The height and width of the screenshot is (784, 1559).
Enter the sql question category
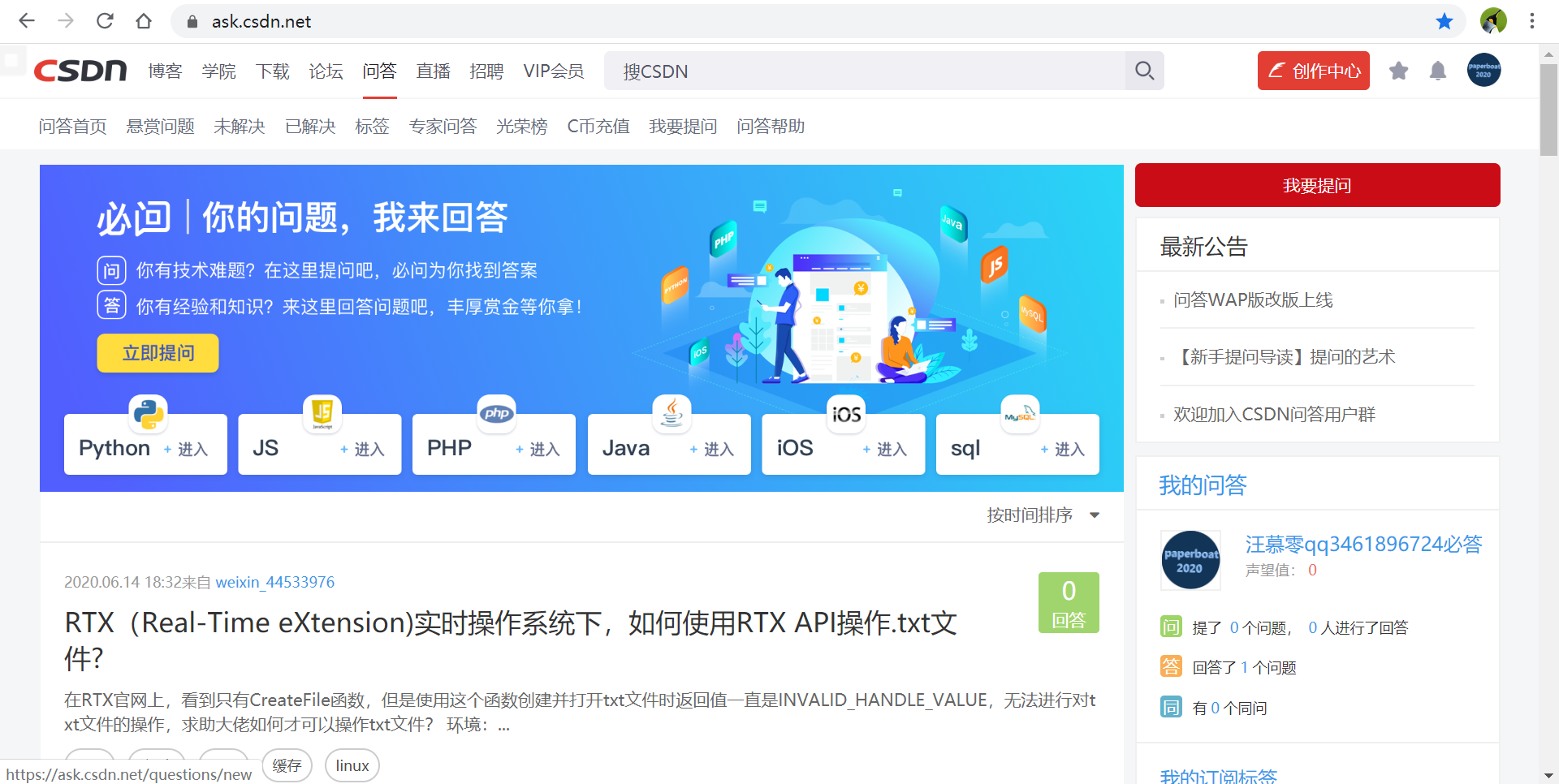[1017, 445]
